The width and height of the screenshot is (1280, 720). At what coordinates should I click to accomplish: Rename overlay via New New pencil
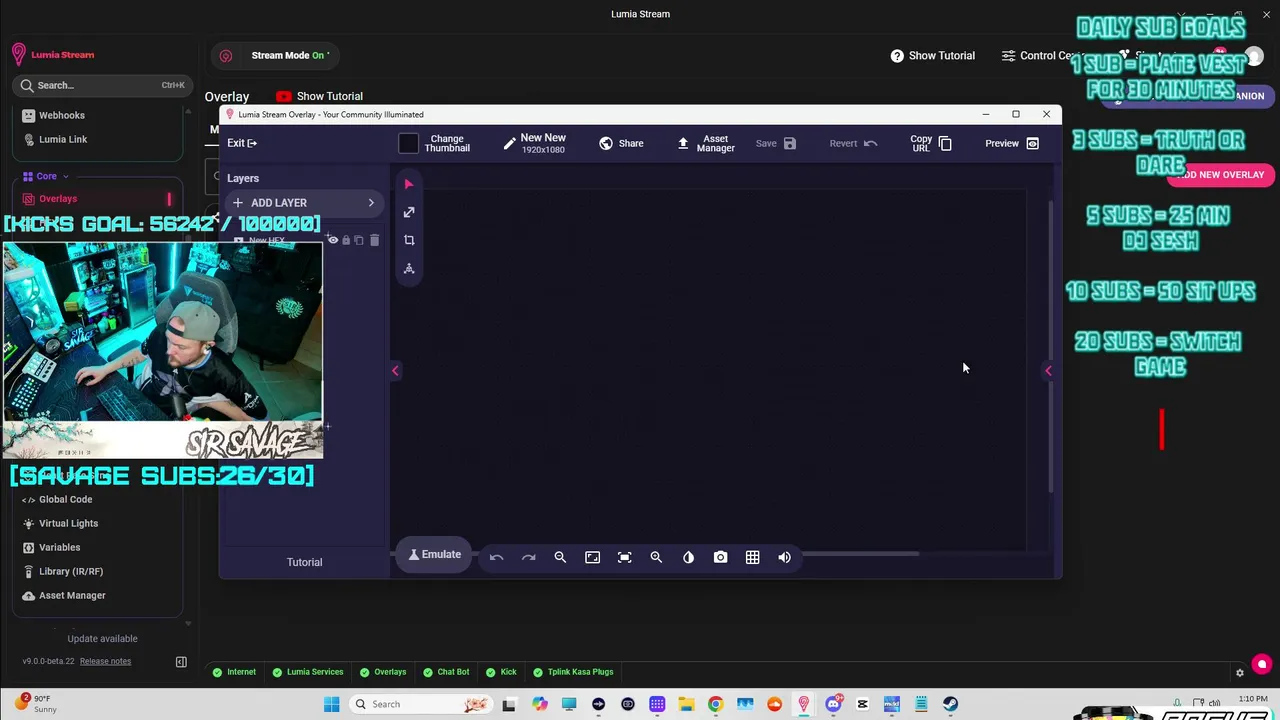[509, 144]
